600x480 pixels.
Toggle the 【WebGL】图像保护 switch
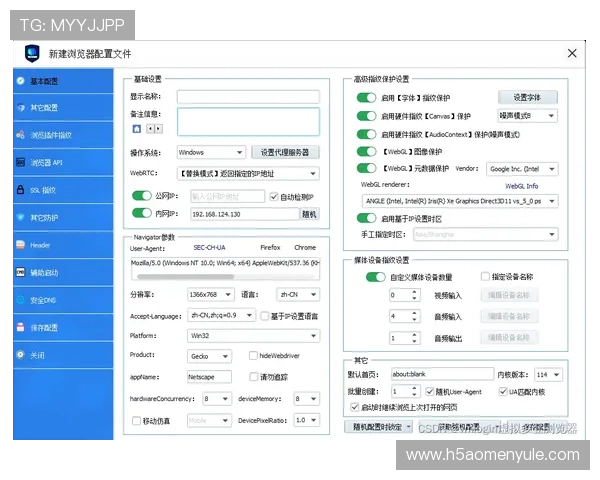[366, 152]
